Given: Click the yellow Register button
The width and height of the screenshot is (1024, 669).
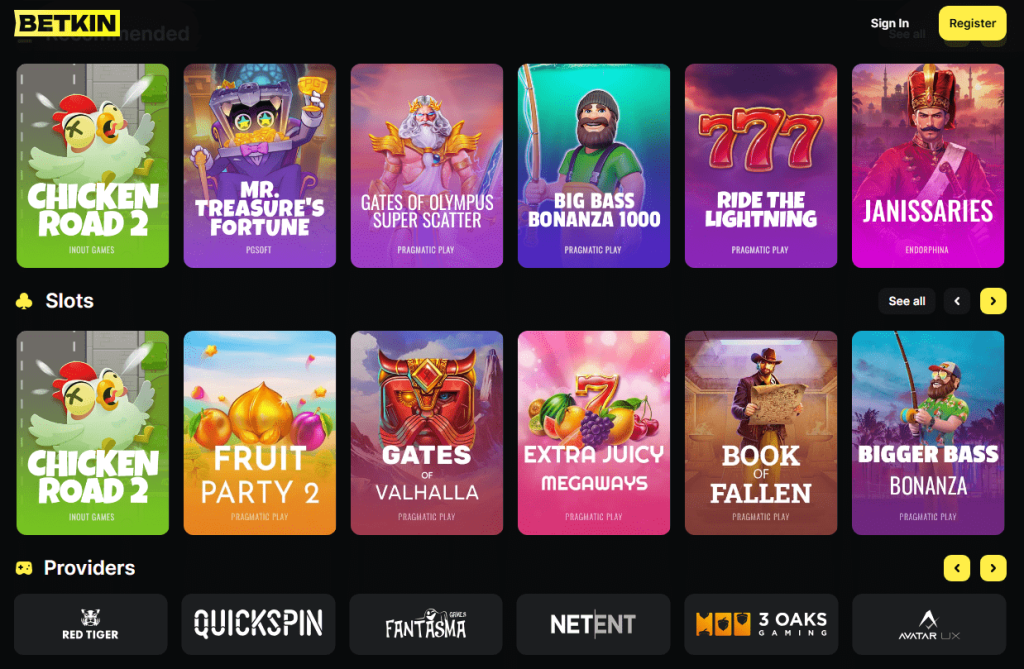Looking at the screenshot, I should tap(972, 24).
